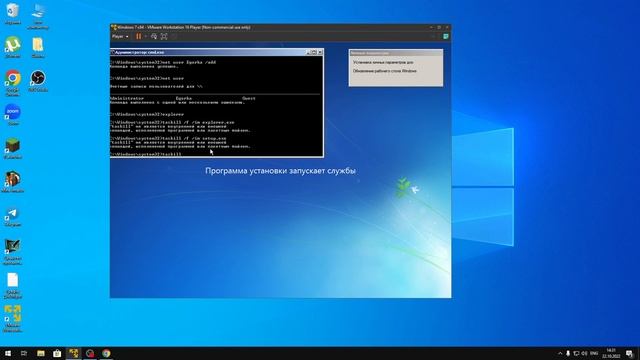
Task: Select the Zoom desktop shortcut
Action: click(x=13, y=114)
